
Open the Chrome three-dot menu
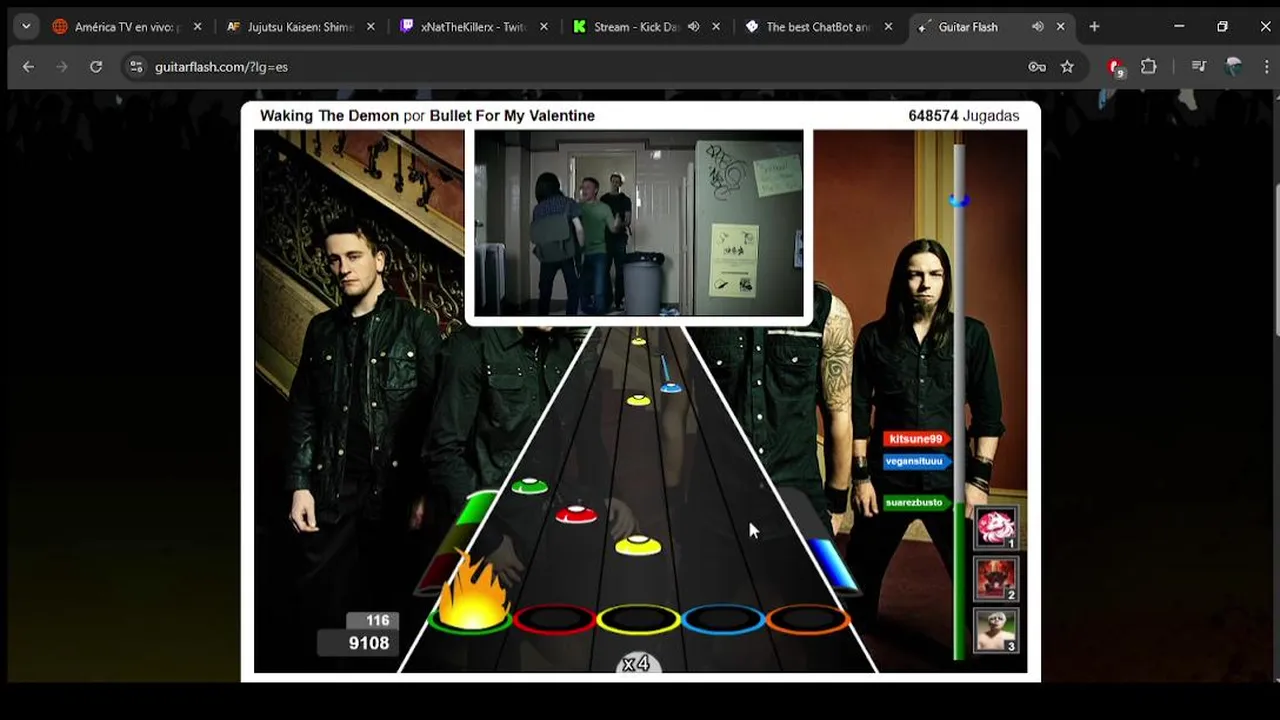pos(1265,67)
